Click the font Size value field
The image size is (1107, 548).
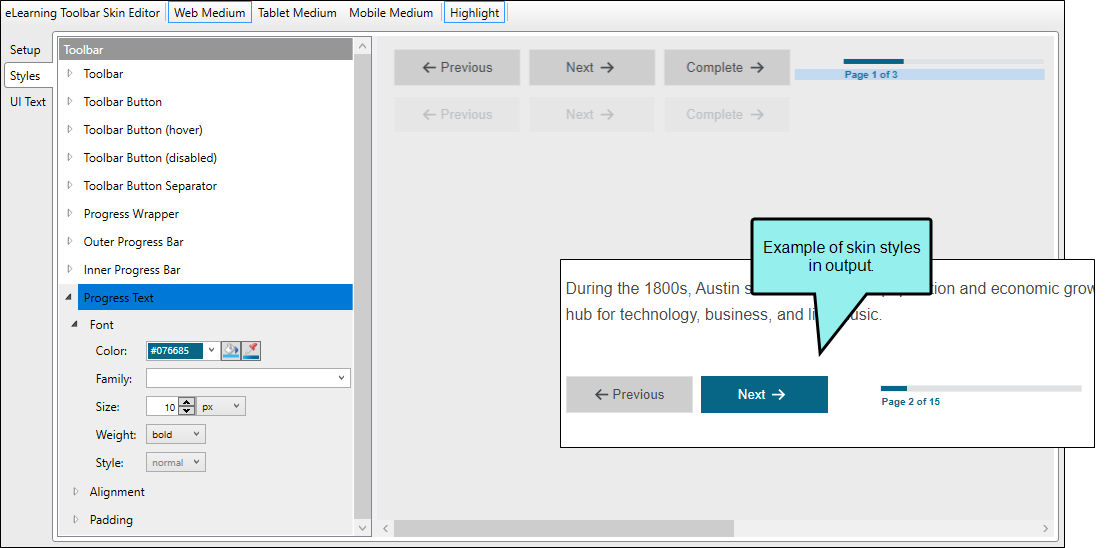pos(162,407)
